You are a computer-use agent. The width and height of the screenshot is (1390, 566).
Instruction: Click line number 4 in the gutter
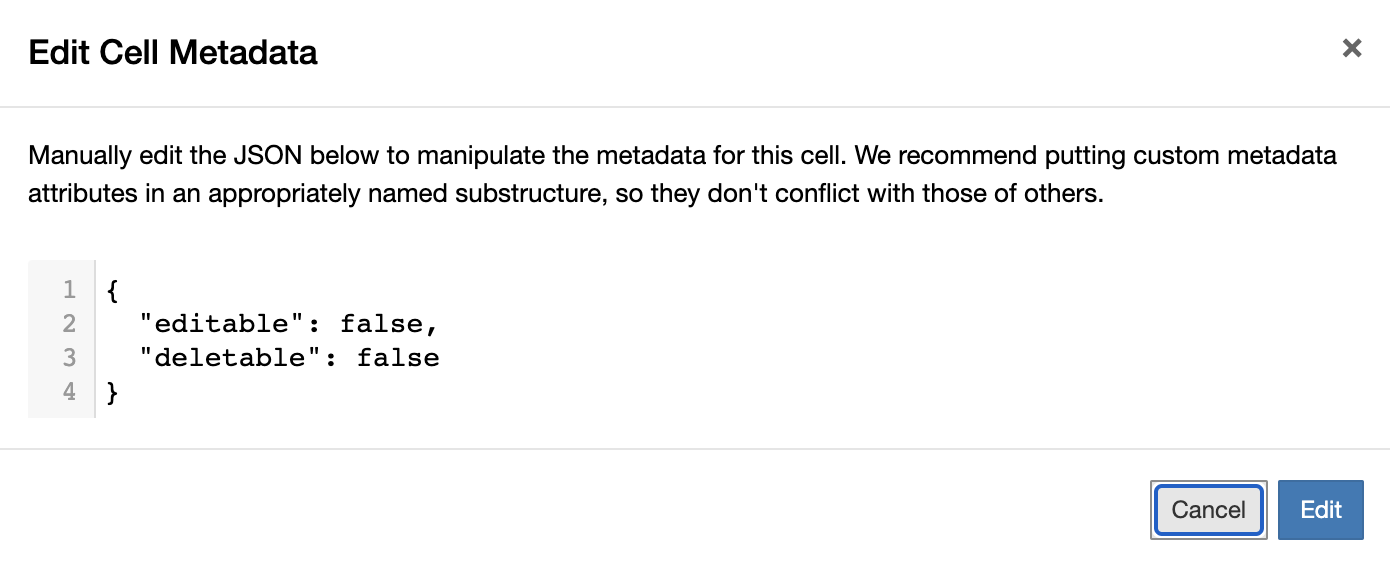69,392
